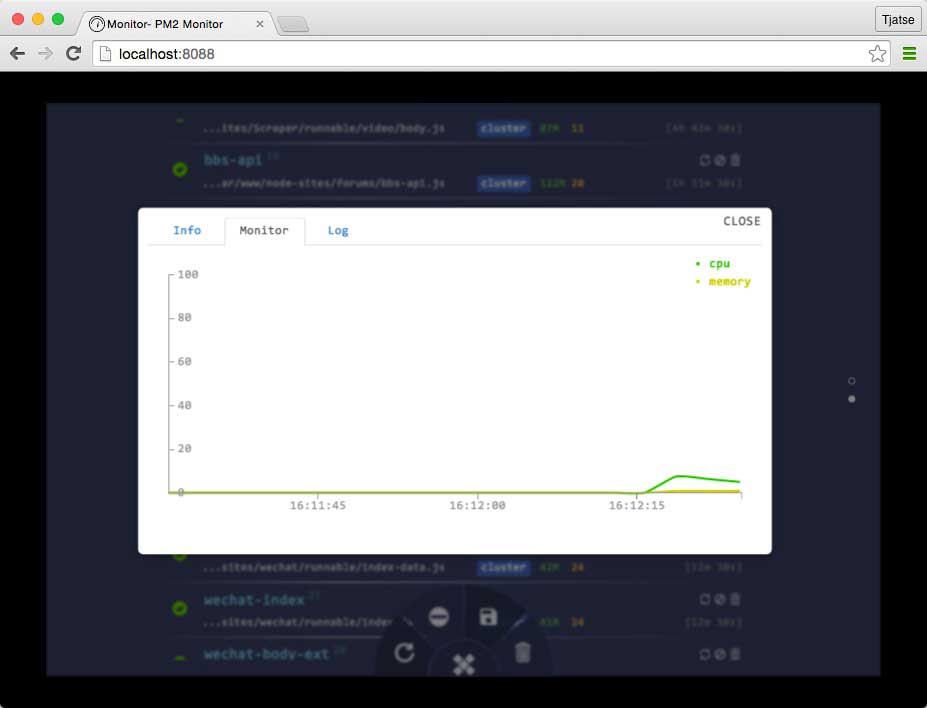Reload the page in the browser
927x708 pixels.
pyautogui.click(x=73, y=54)
